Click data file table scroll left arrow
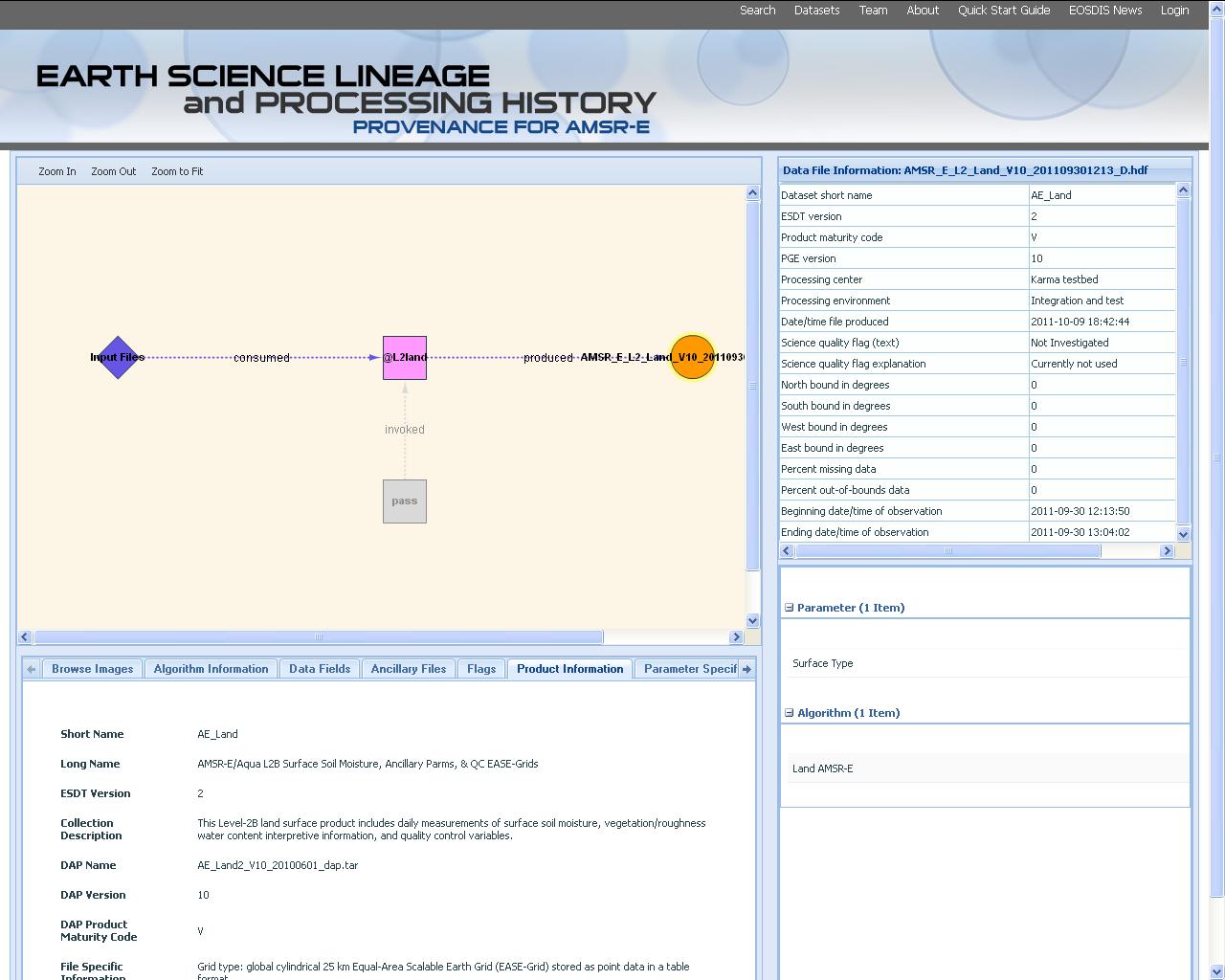This screenshot has width=1225, height=980. click(x=788, y=550)
